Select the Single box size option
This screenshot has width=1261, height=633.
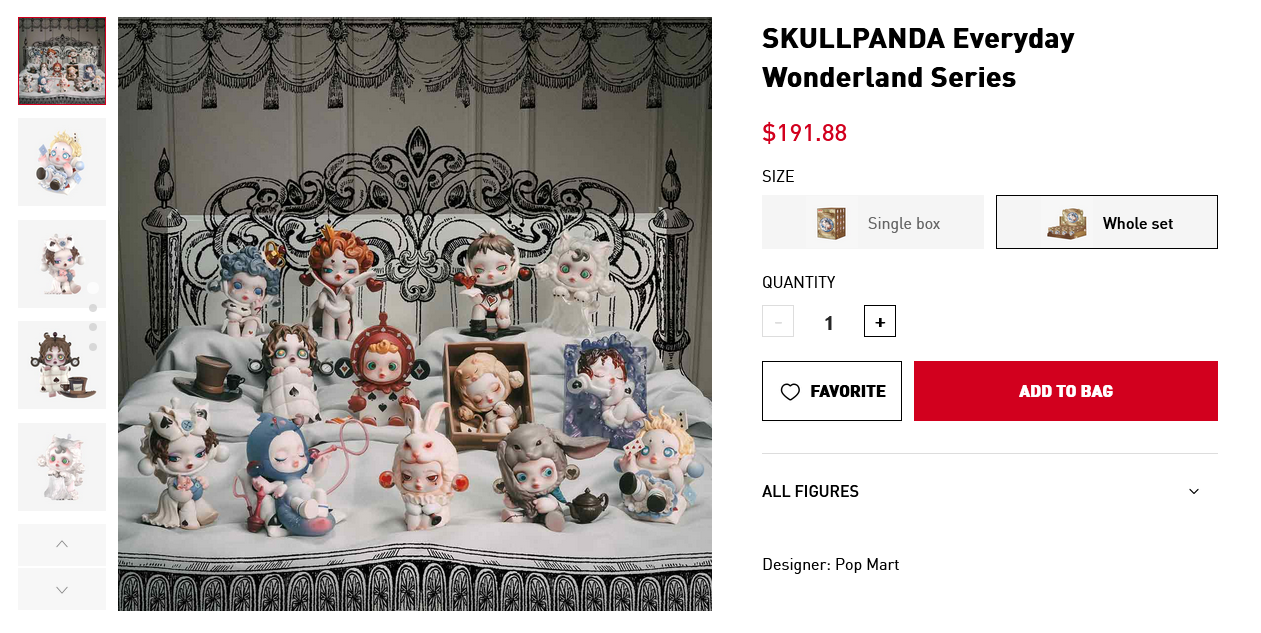[873, 222]
